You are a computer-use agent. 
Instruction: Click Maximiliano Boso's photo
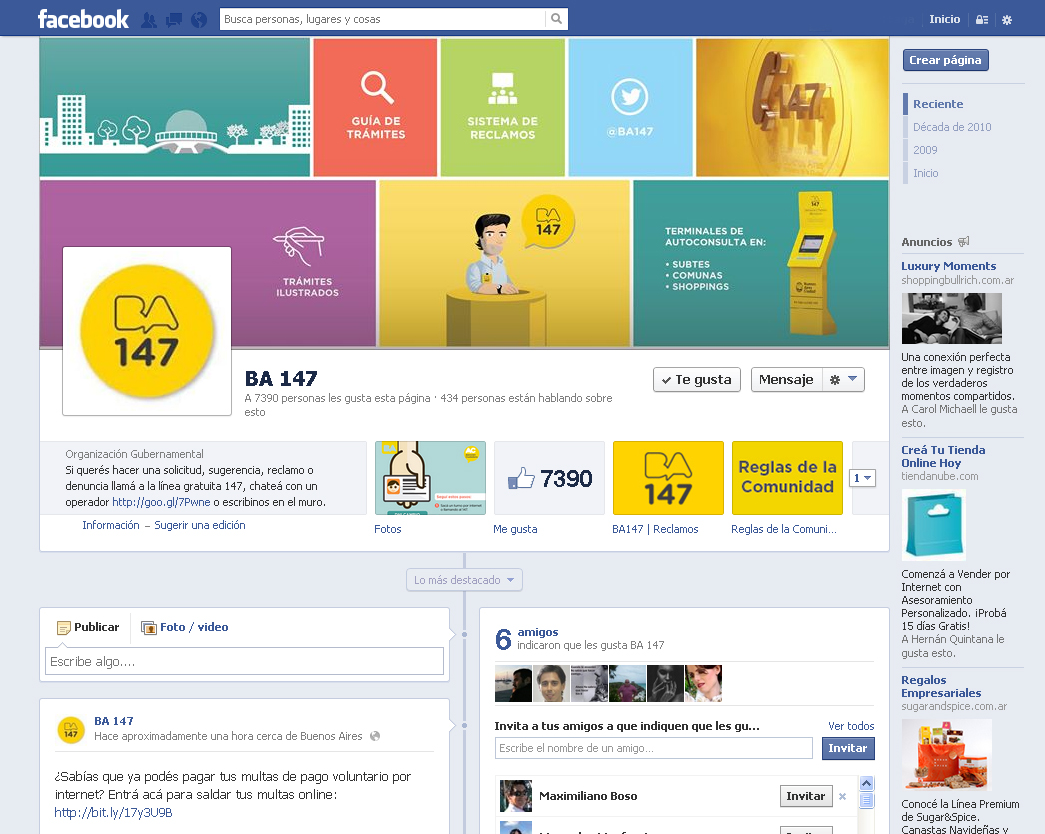(516, 796)
